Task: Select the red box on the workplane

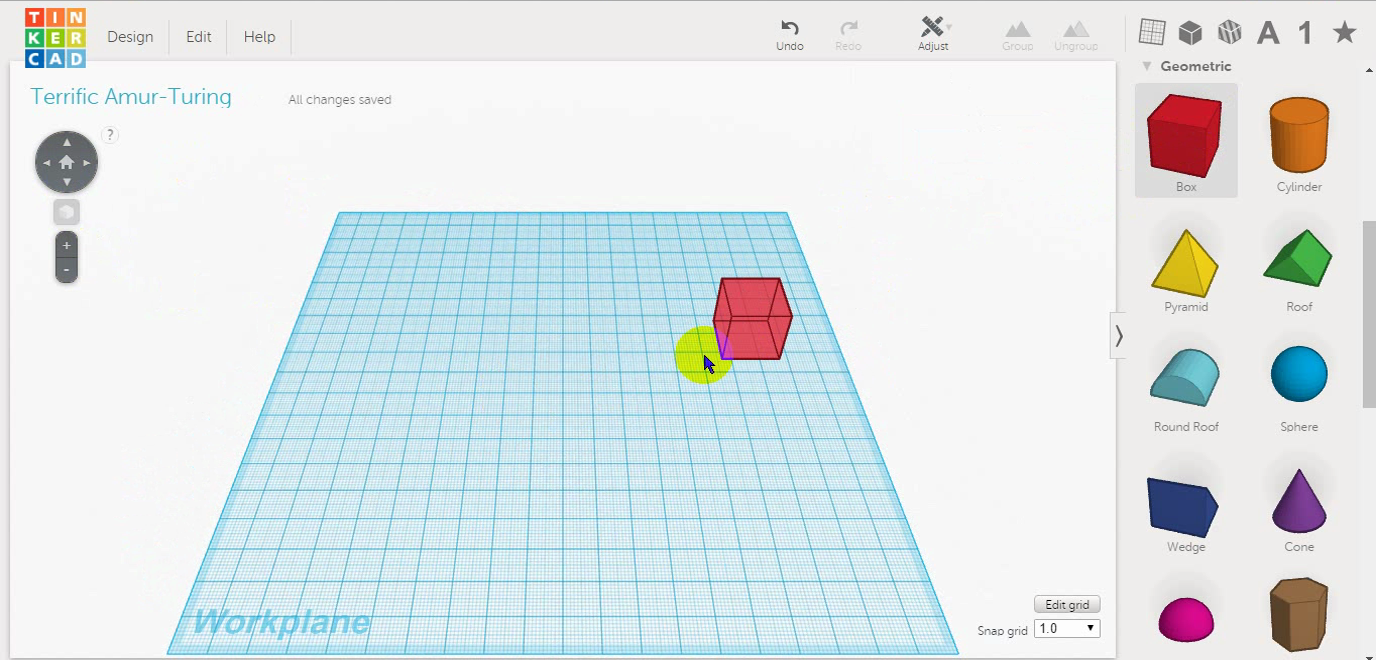Action: [755, 320]
